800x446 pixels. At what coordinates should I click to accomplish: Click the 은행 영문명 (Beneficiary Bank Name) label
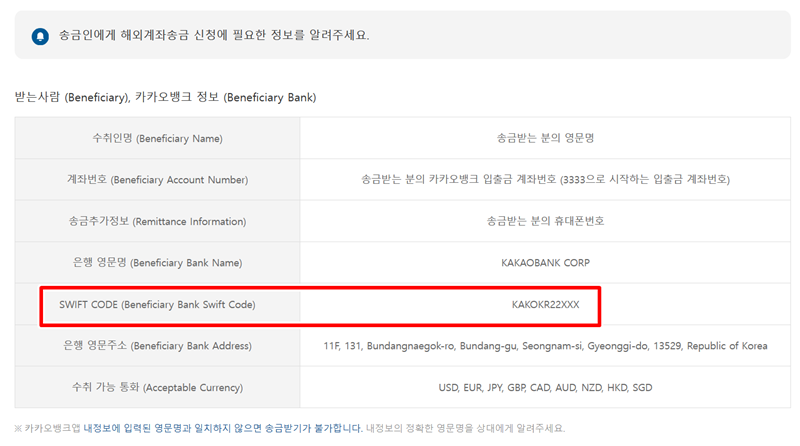[157, 263]
